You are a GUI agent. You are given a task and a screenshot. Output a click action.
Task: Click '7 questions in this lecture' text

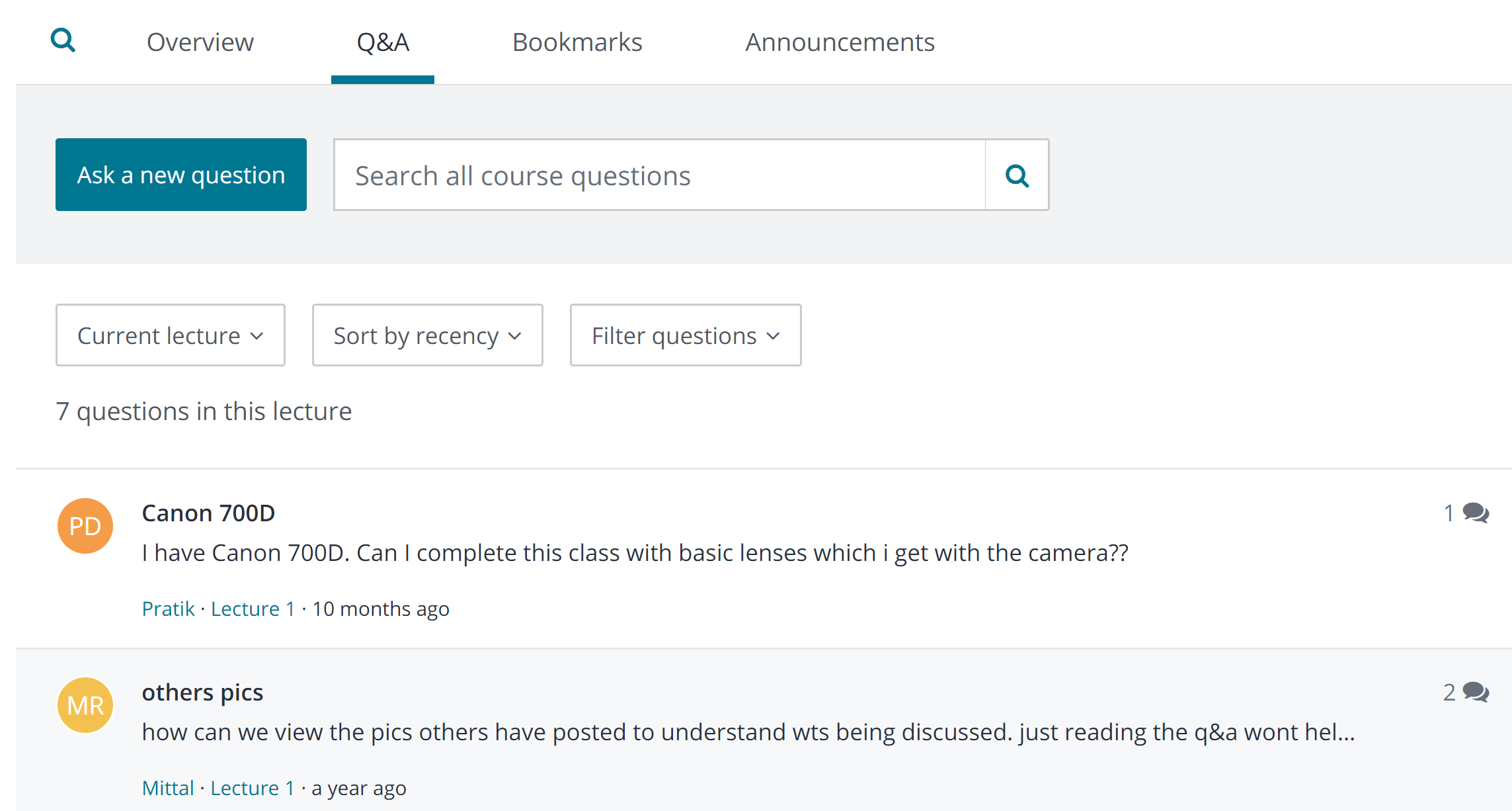tap(204, 411)
